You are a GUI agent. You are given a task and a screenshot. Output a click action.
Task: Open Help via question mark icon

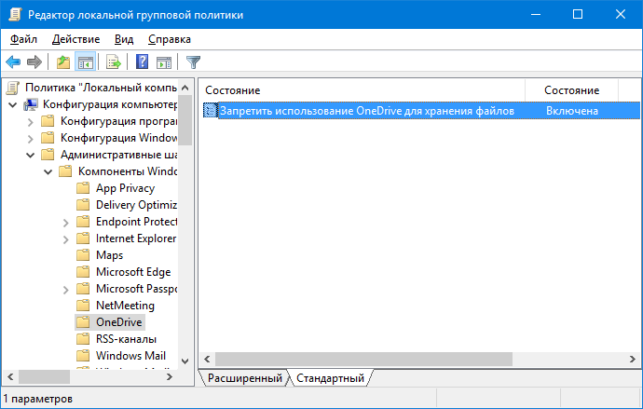point(142,62)
